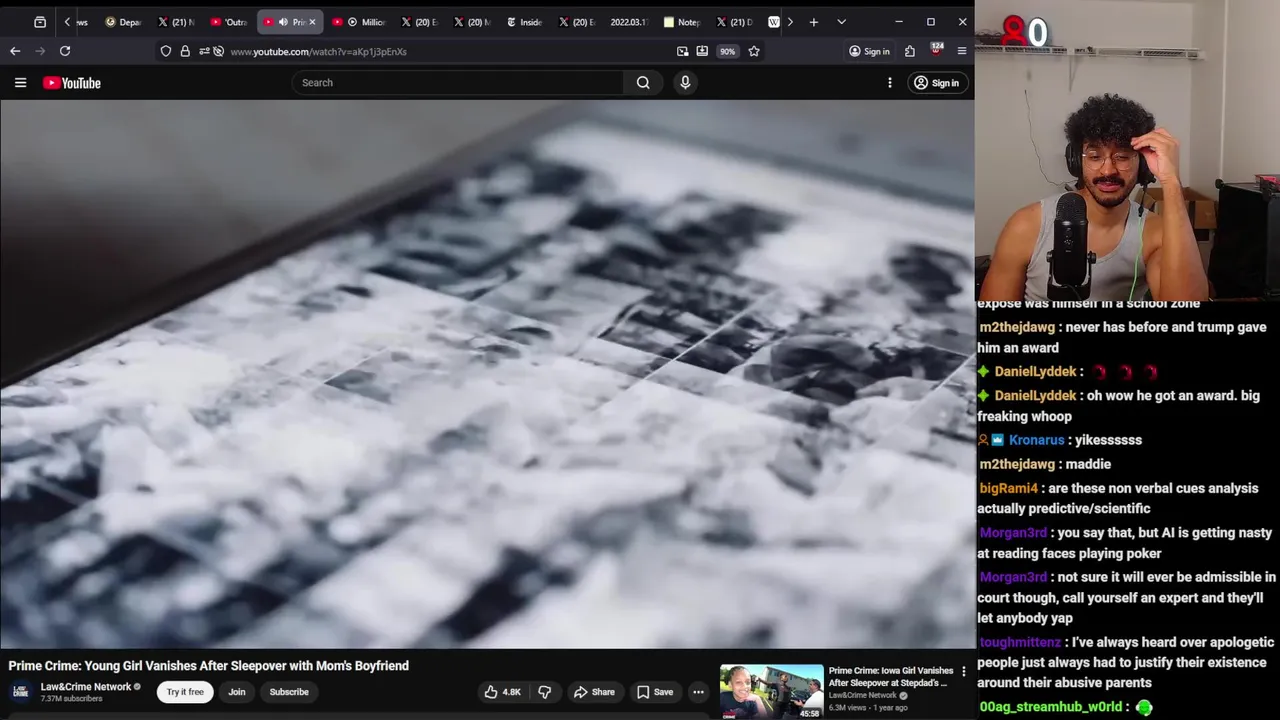The height and width of the screenshot is (720, 1280).
Task: Mute the playing tab via speaker icon
Action: point(283,22)
